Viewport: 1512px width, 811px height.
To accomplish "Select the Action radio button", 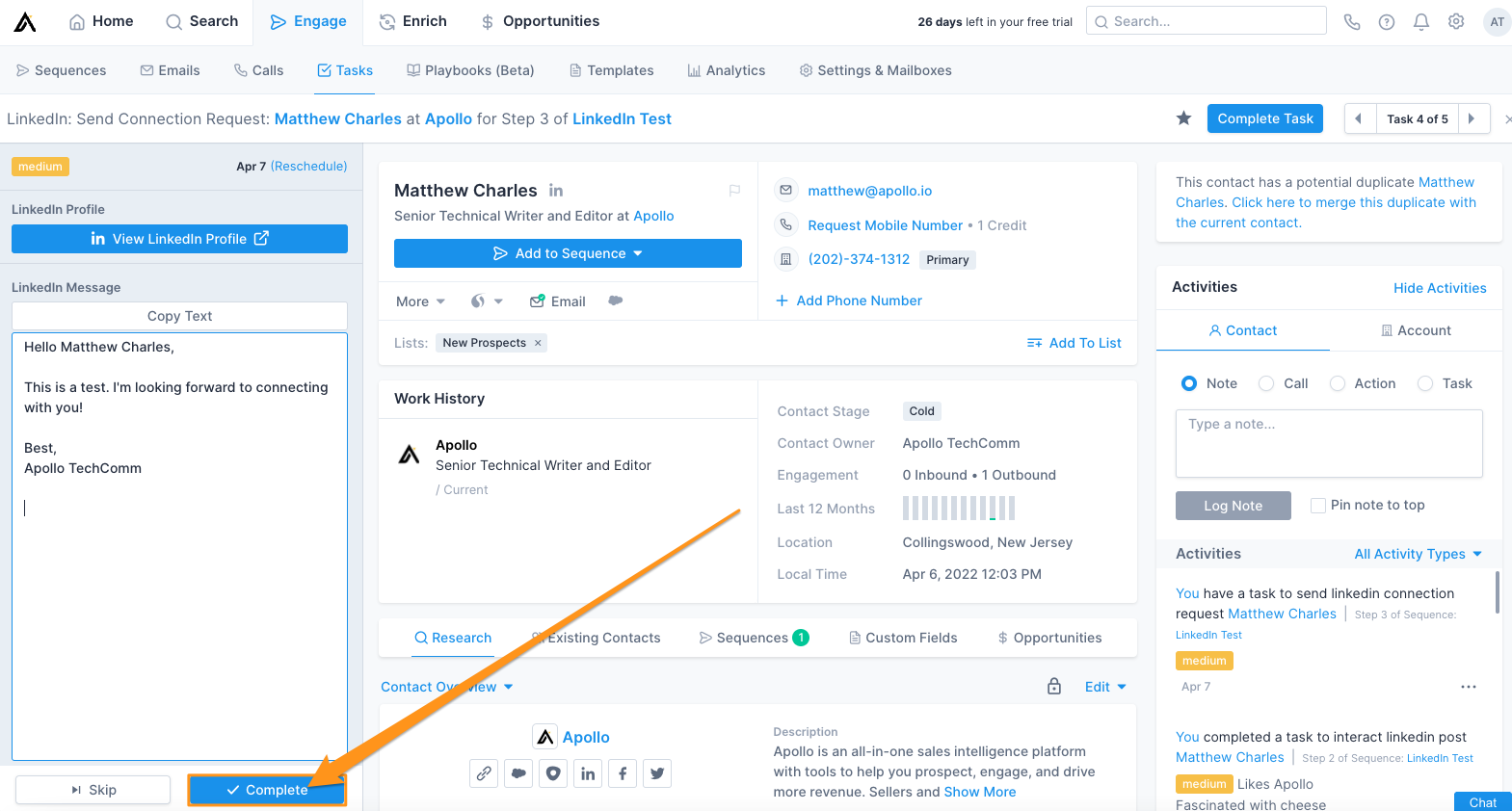I will [x=1338, y=383].
